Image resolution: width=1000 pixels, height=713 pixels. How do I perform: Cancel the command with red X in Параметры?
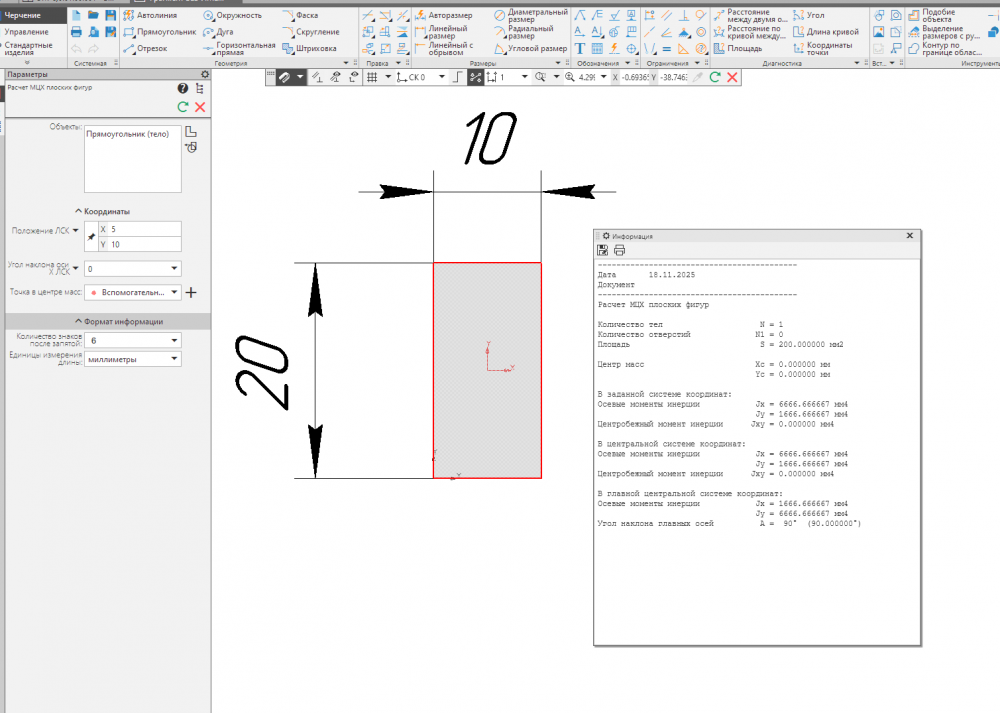[x=200, y=107]
